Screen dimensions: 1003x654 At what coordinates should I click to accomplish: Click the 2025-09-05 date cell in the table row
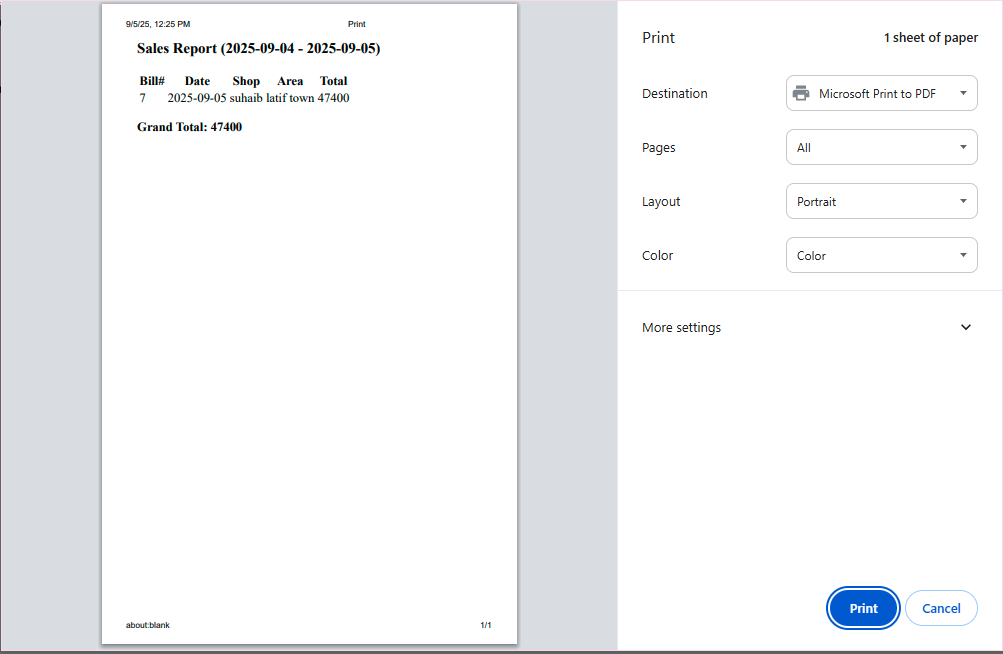(197, 98)
